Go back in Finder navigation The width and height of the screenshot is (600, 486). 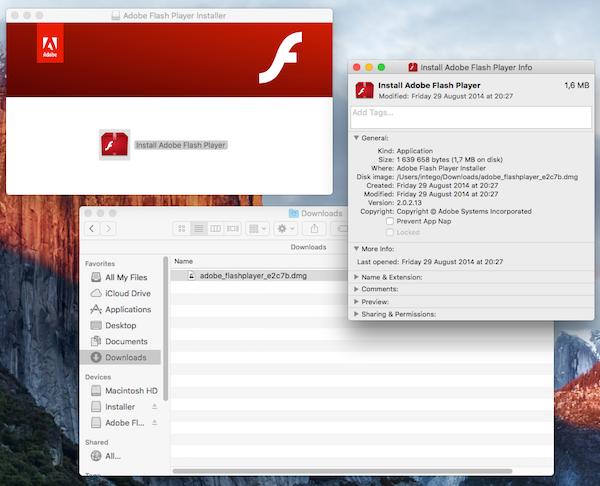click(x=92, y=229)
